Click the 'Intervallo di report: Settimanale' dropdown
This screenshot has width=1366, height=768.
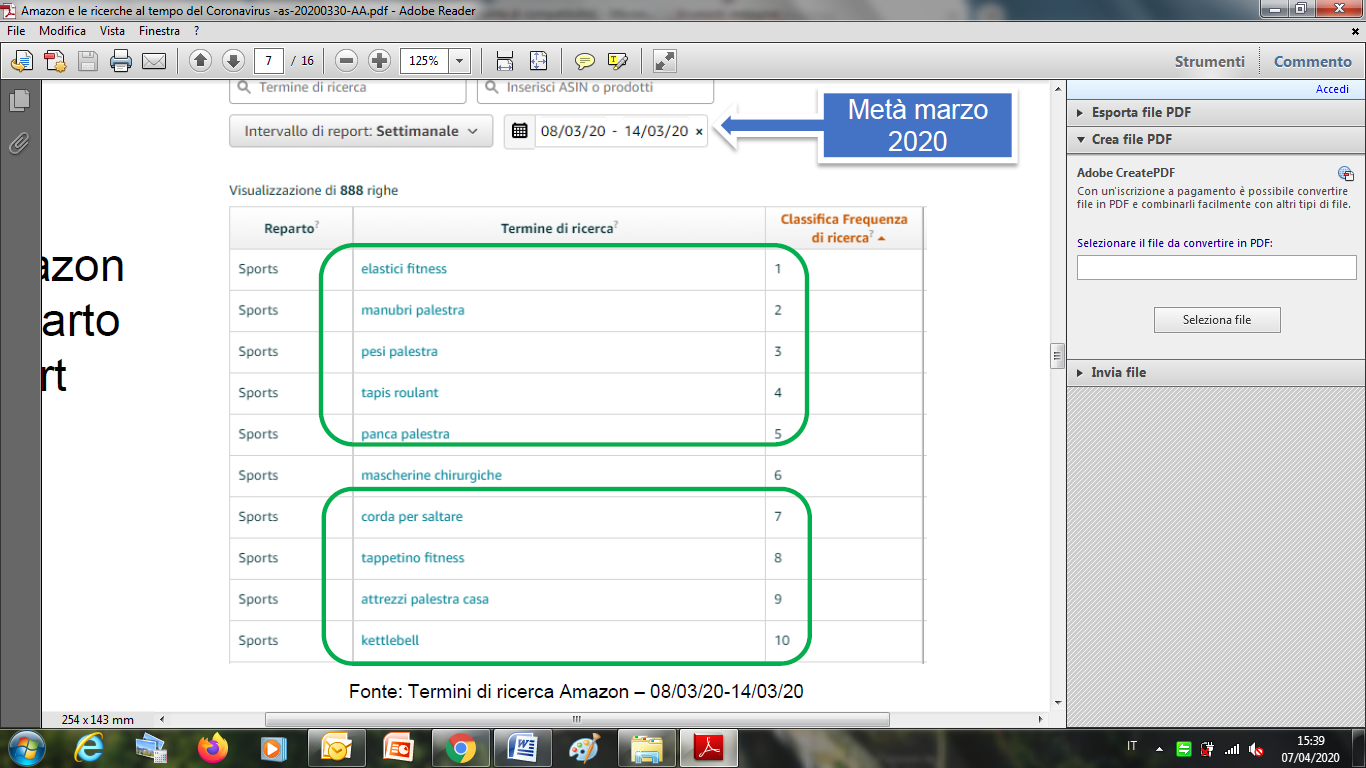point(361,131)
